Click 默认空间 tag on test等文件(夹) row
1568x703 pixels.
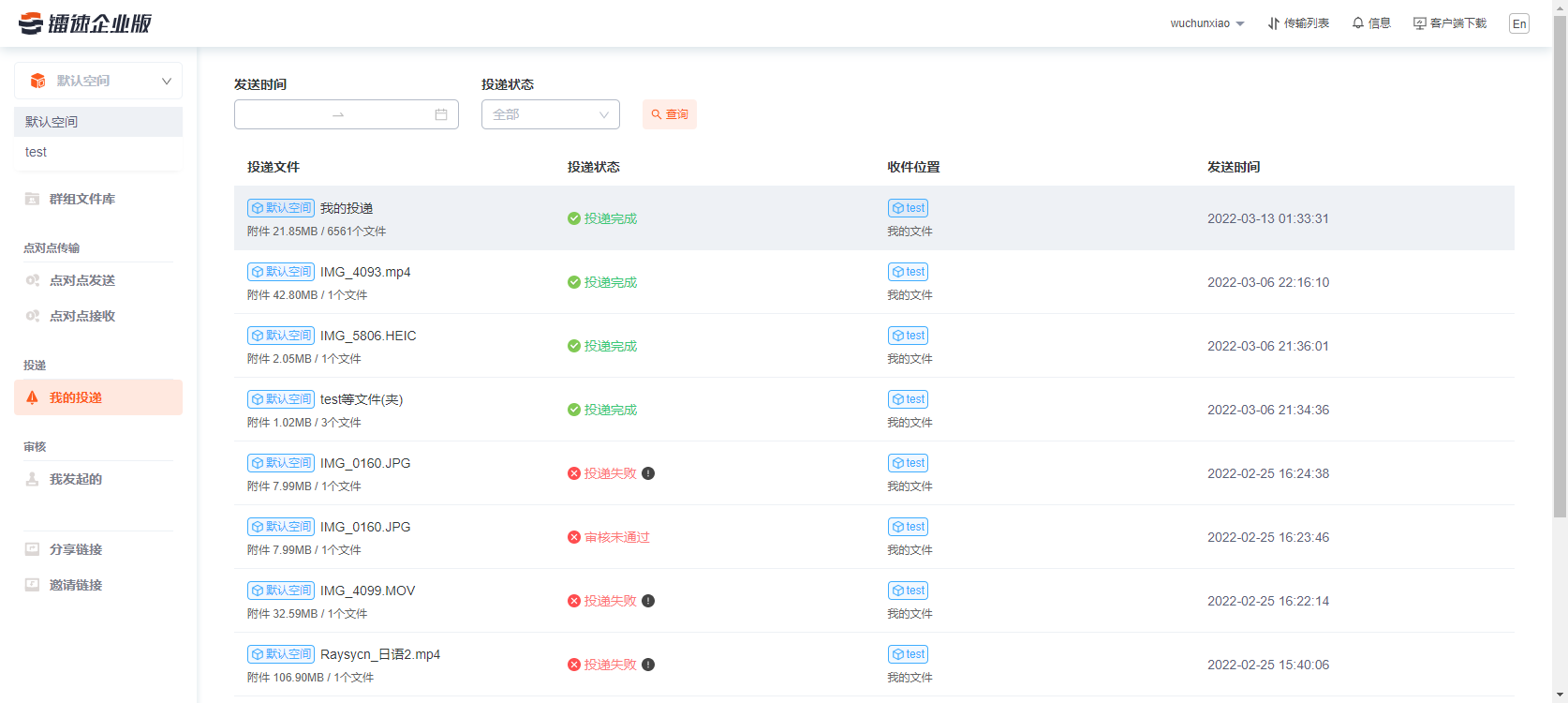click(281, 399)
